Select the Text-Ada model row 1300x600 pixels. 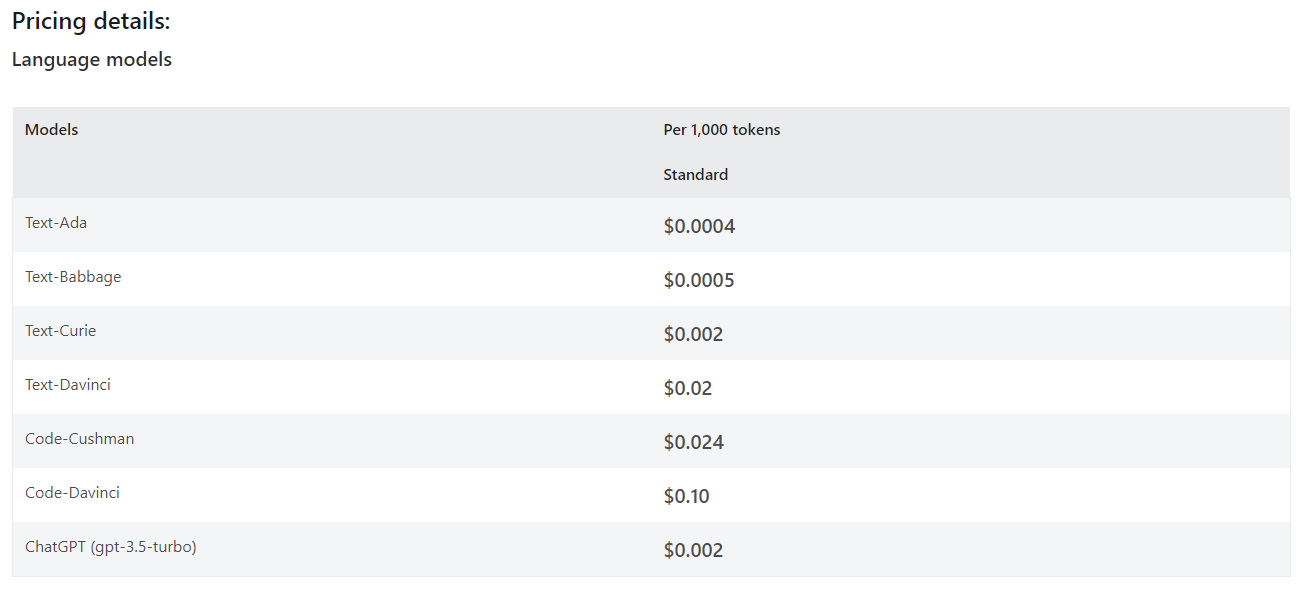click(651, 225)
